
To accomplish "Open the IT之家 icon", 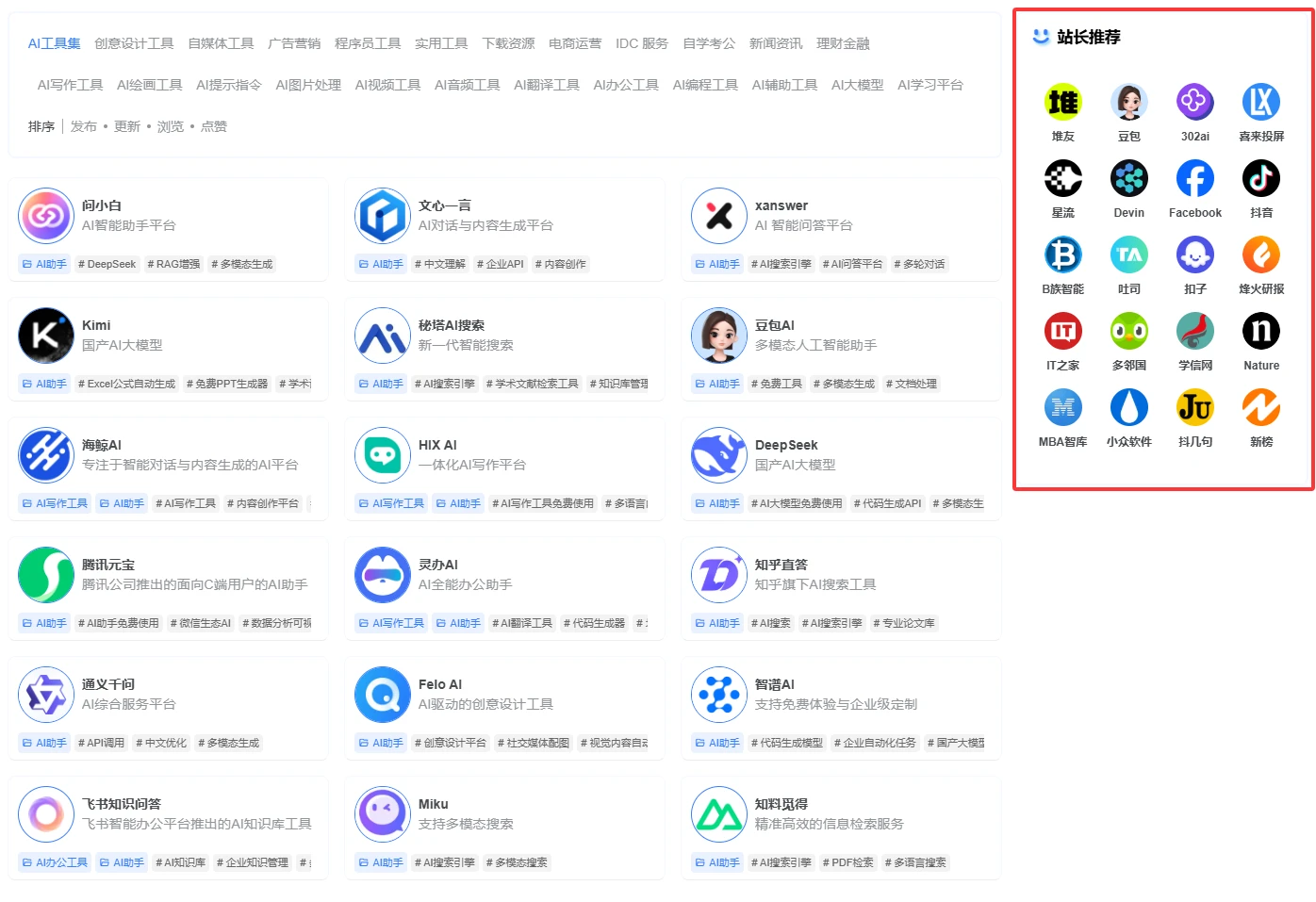I will coord(1062,331).
